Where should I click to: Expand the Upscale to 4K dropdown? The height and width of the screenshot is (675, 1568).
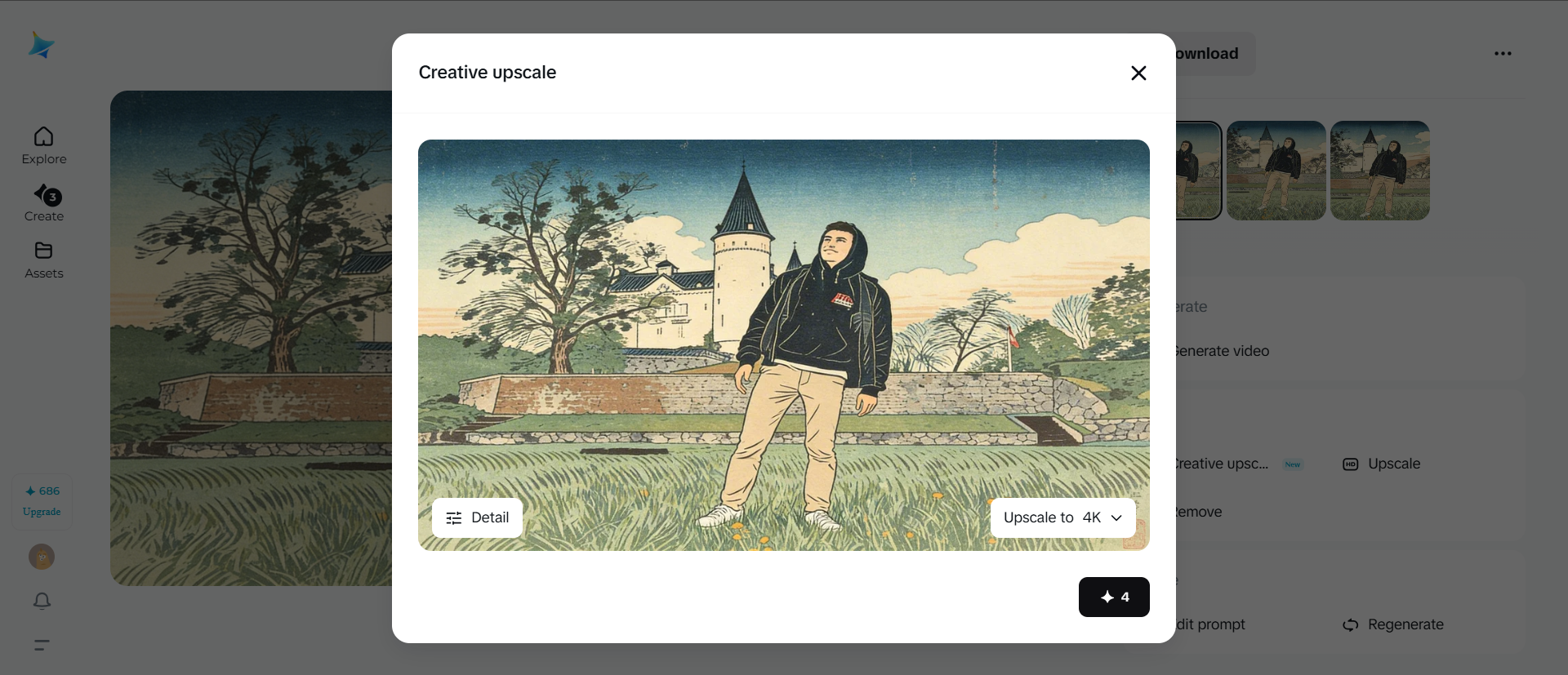(1062, 517)
